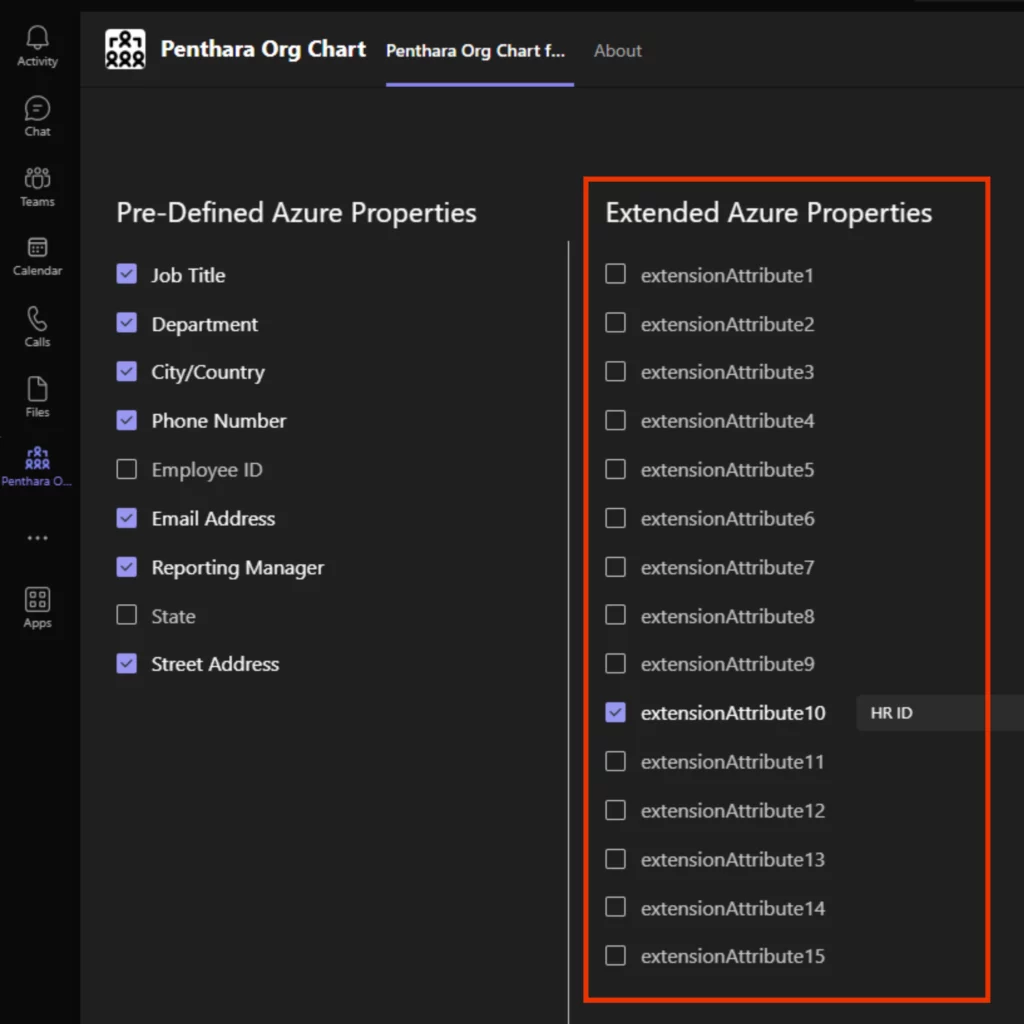Uncheck the Phone Number checkbox
The height and width of the screenshot is (1024, 1024).
tap(127, 421)
